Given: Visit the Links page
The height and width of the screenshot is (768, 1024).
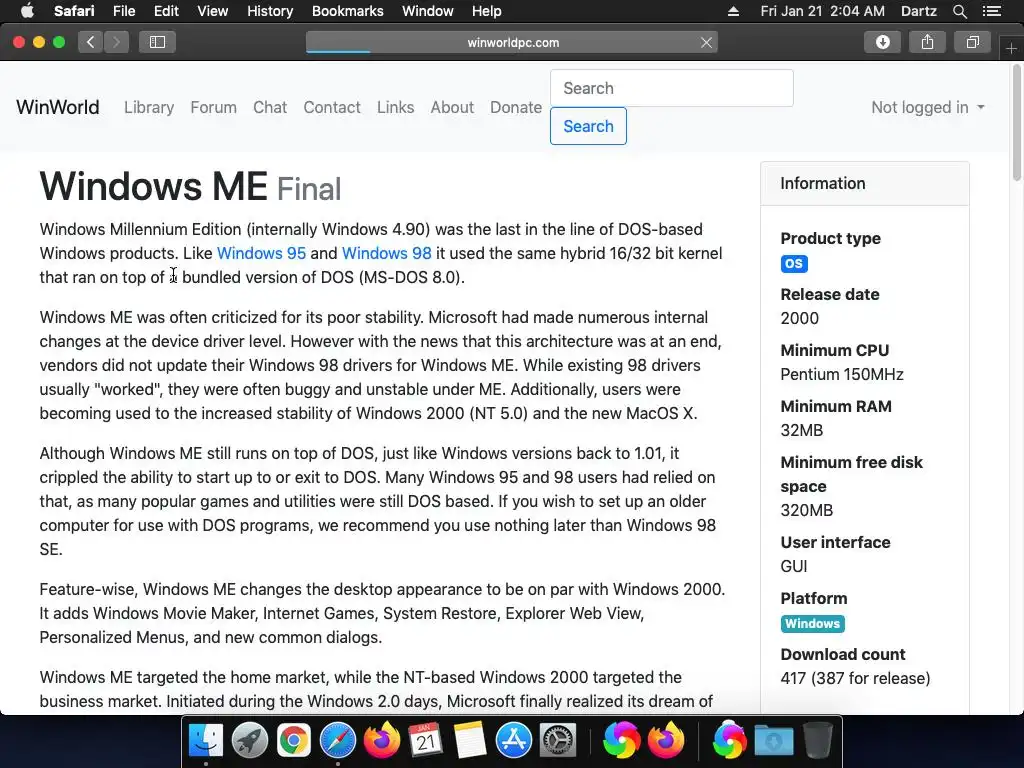Looking at the screenshot, I should coord(395,107).
